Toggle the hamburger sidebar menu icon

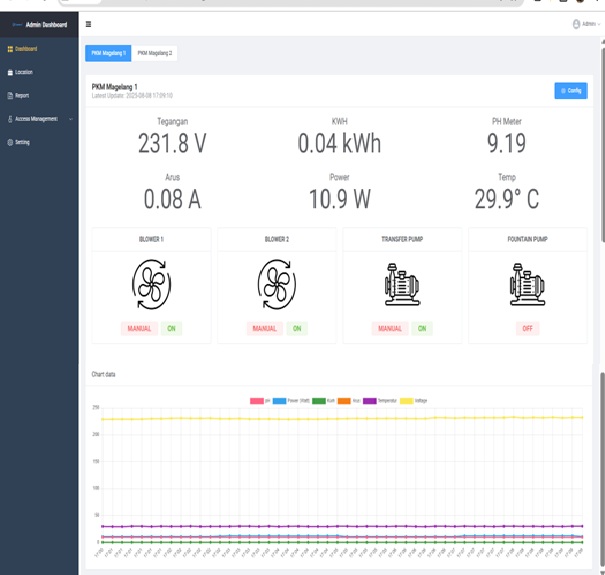click(88, 24)
